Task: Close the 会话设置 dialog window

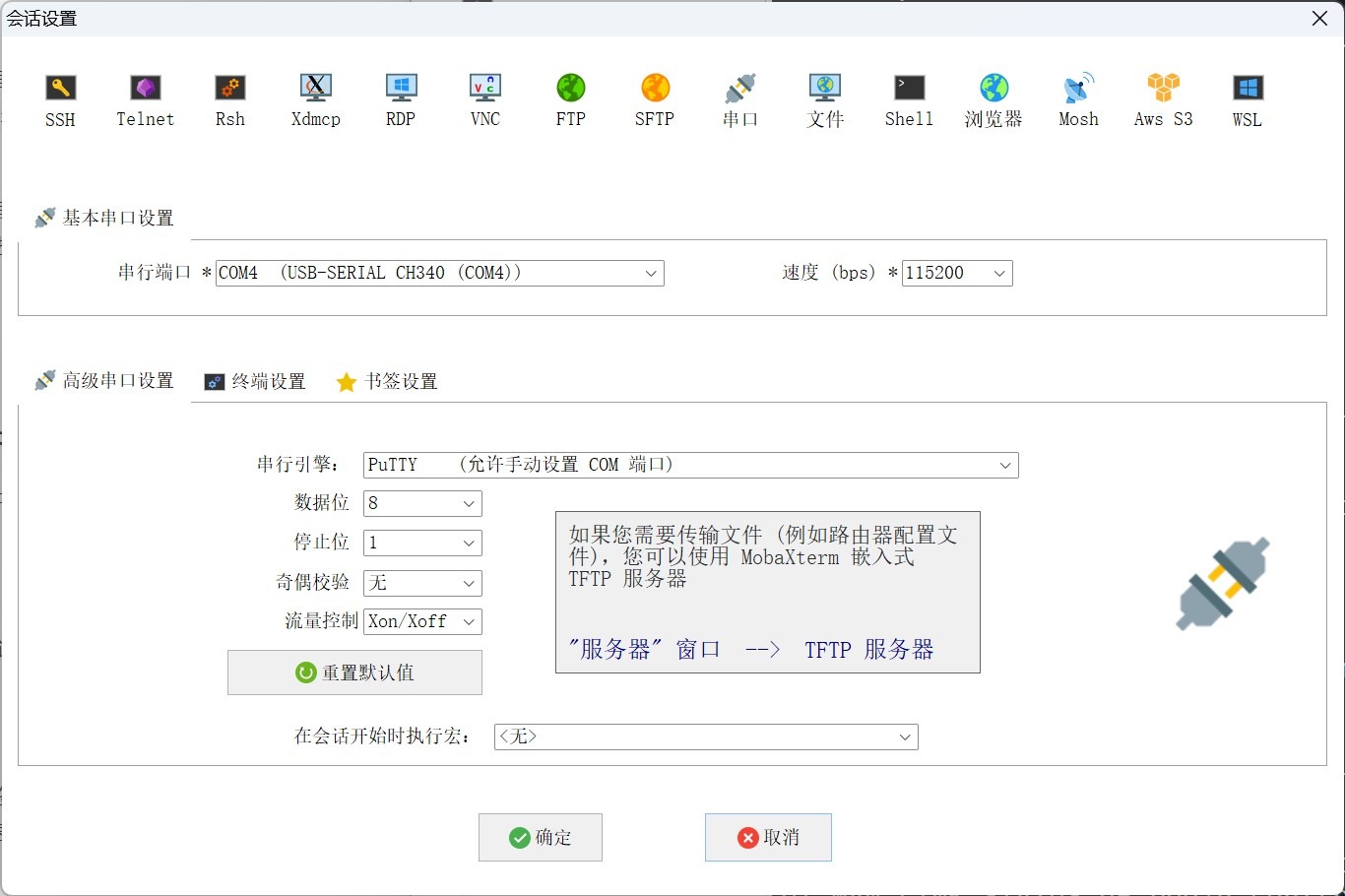Action: tap(1320, 19)
